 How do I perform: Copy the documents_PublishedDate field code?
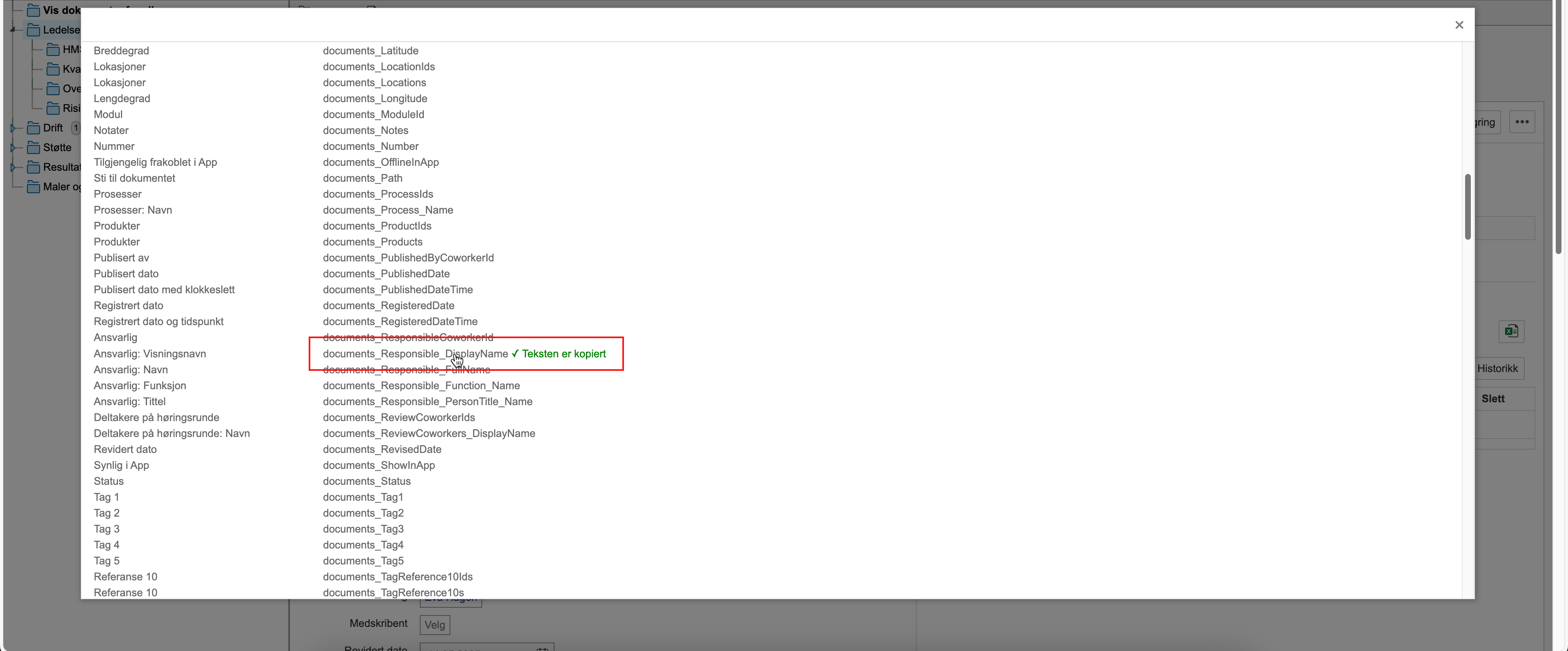(386, 274)
